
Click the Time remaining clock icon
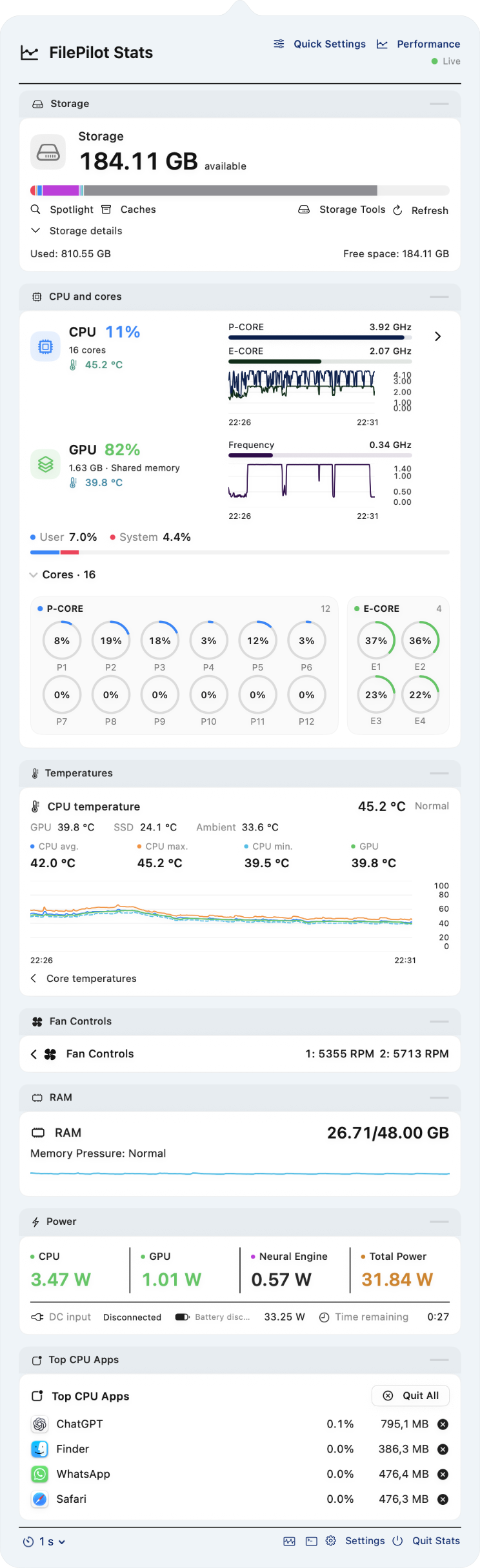(x=325, y=1317)
